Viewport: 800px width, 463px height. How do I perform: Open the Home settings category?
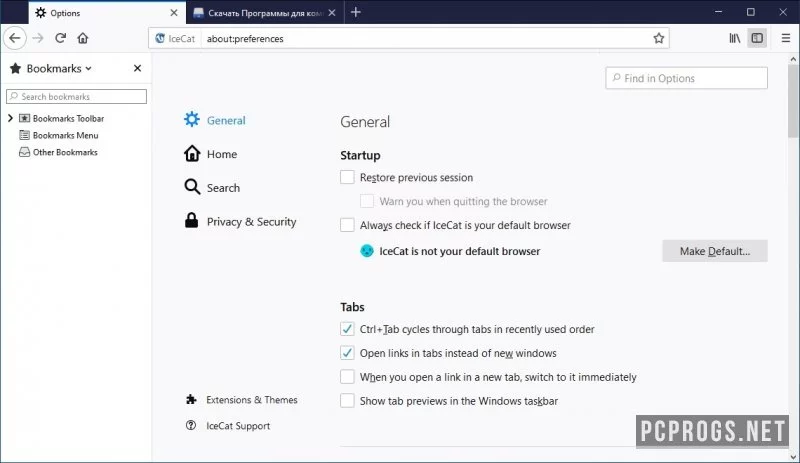(221, 154)
